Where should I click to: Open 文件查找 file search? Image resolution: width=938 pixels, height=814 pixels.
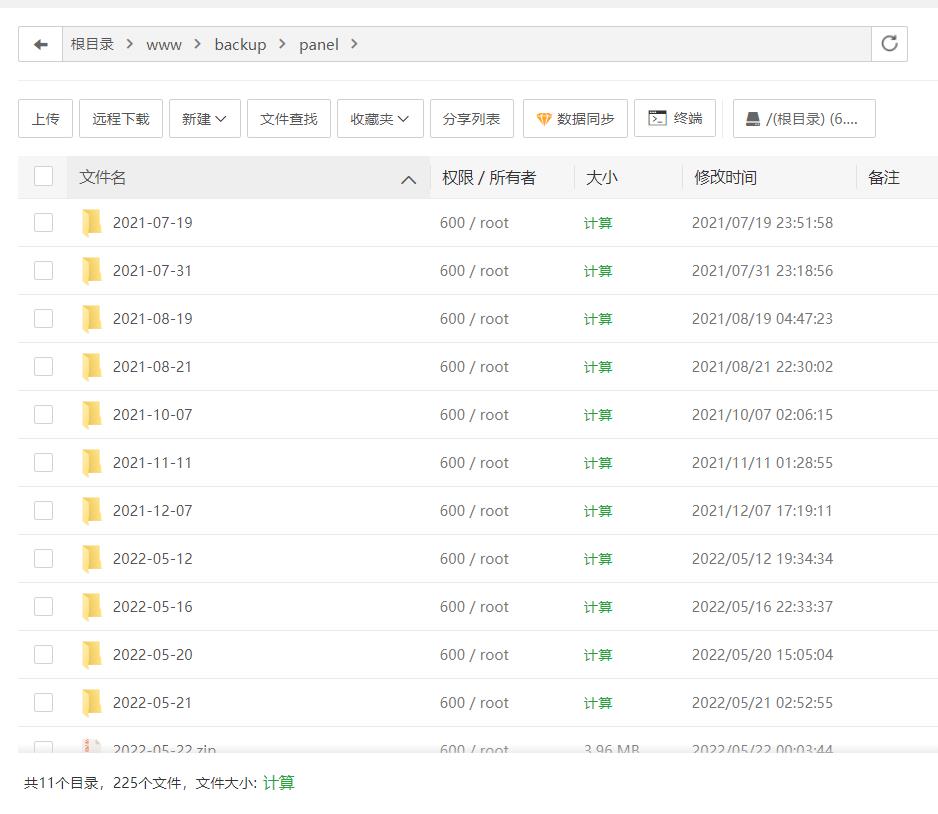(x=289, y=119)
